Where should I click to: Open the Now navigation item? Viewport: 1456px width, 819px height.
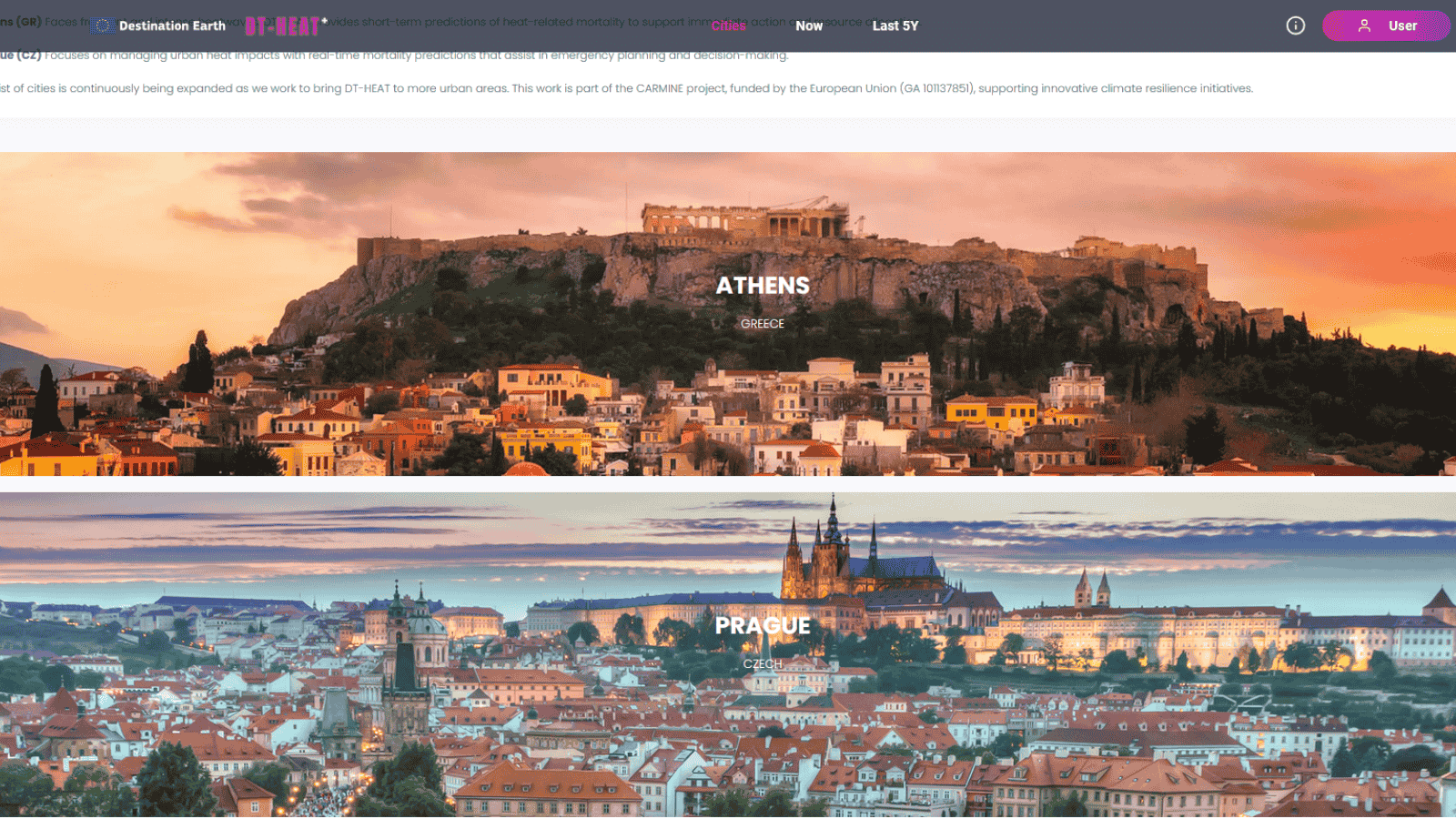pyautogui.click(x=808, y=25)
